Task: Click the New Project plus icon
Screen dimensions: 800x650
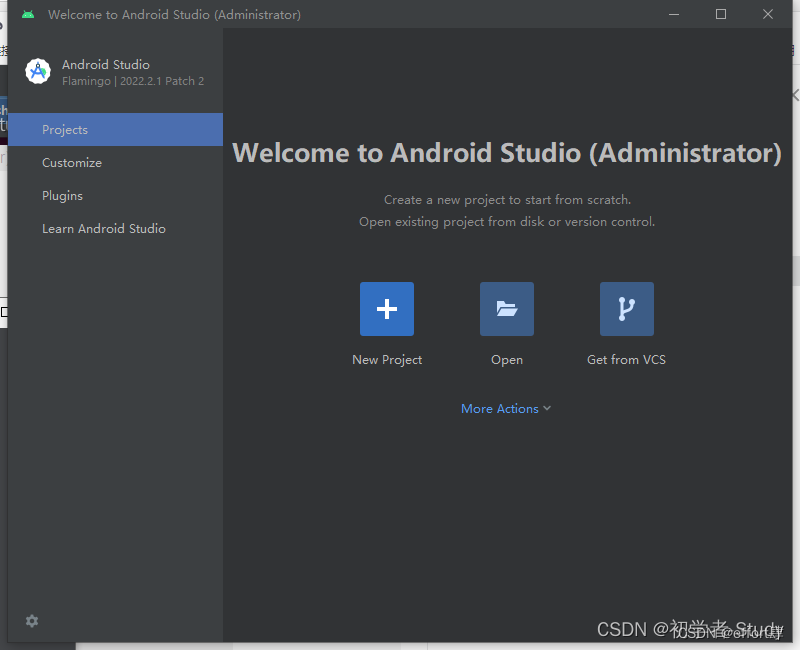Action: point(387,309)
